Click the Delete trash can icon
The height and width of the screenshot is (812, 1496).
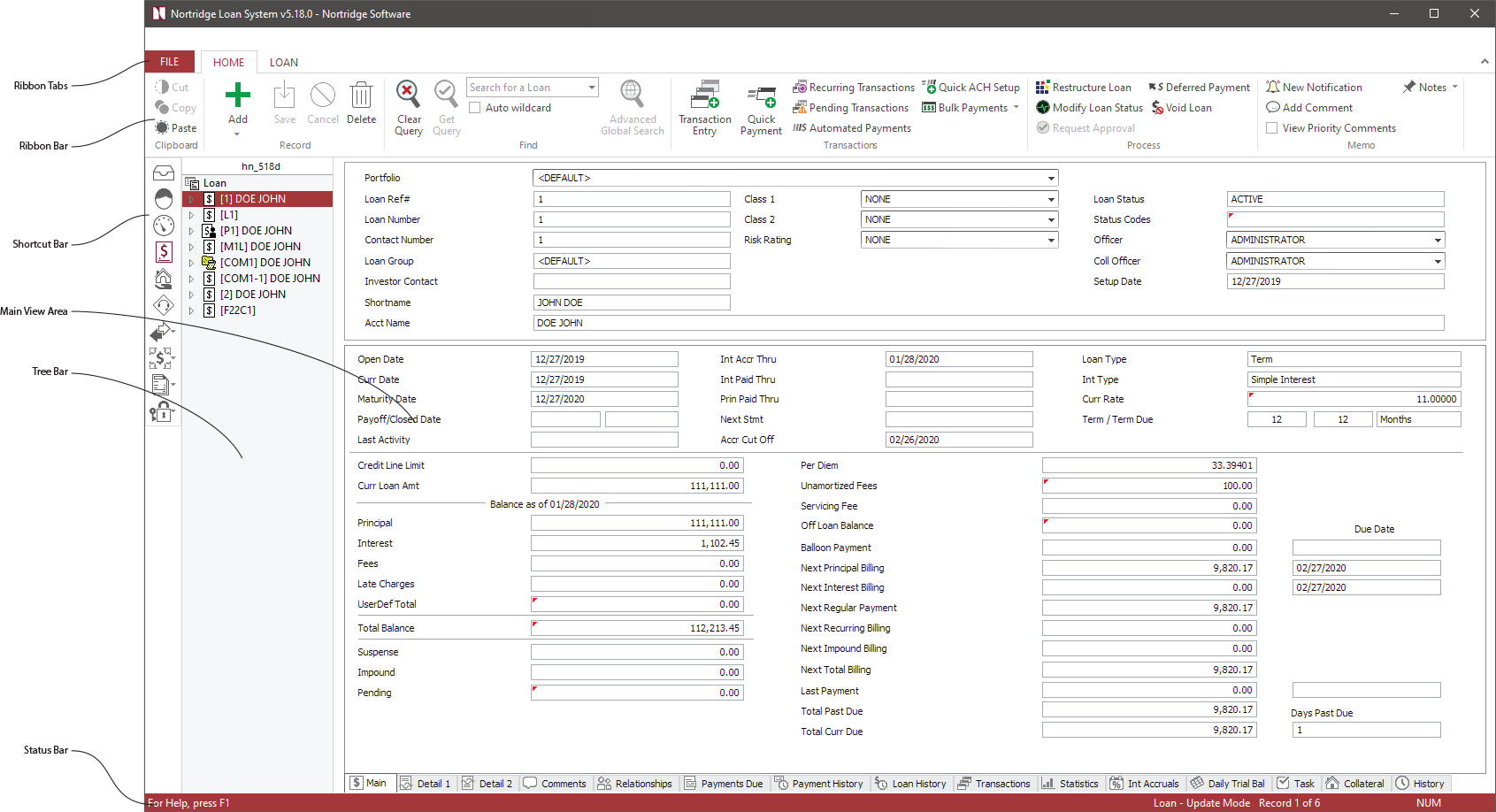pyautogui.click(x=361, y=95)
